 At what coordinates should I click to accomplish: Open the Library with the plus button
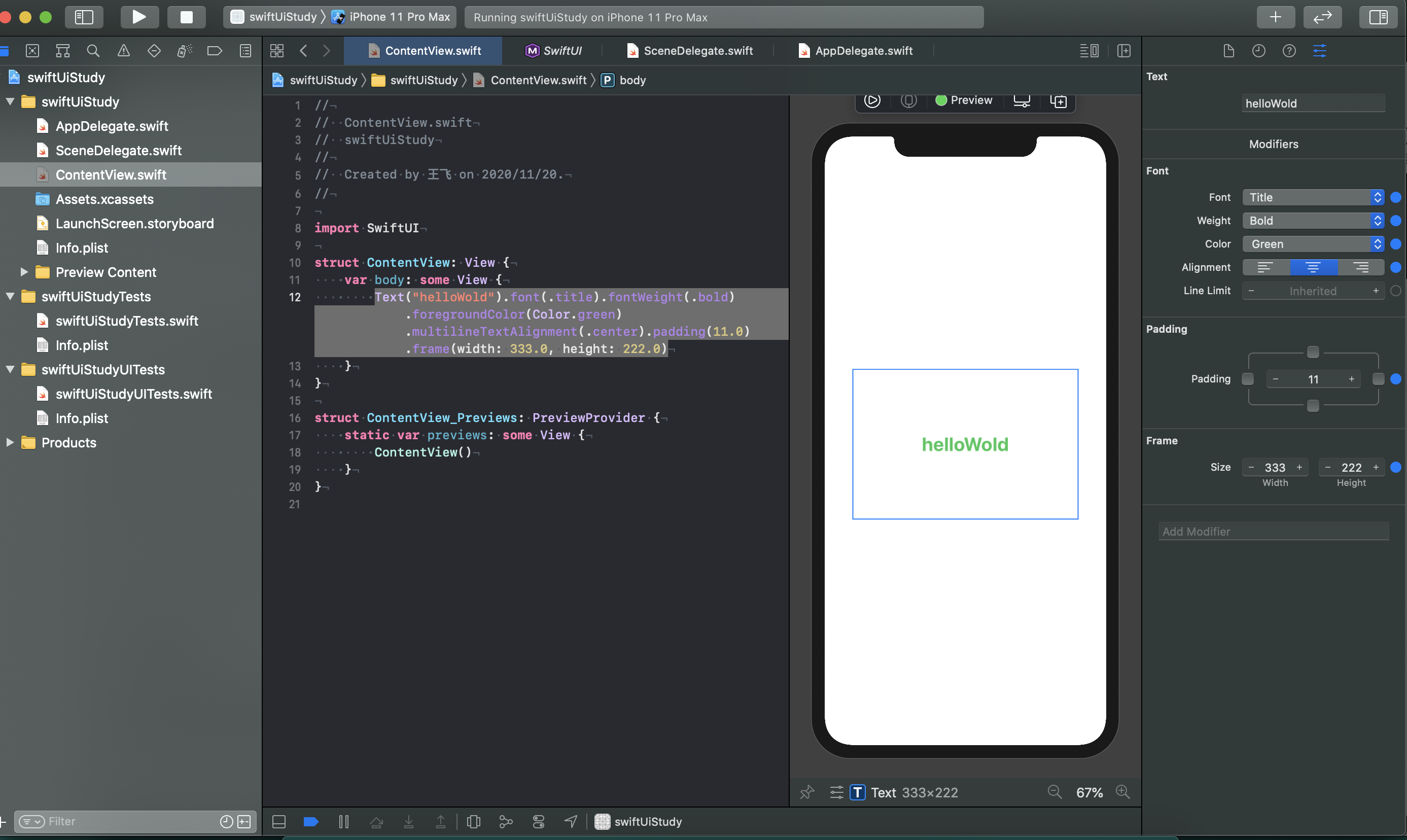click(x=1276, y=17)
